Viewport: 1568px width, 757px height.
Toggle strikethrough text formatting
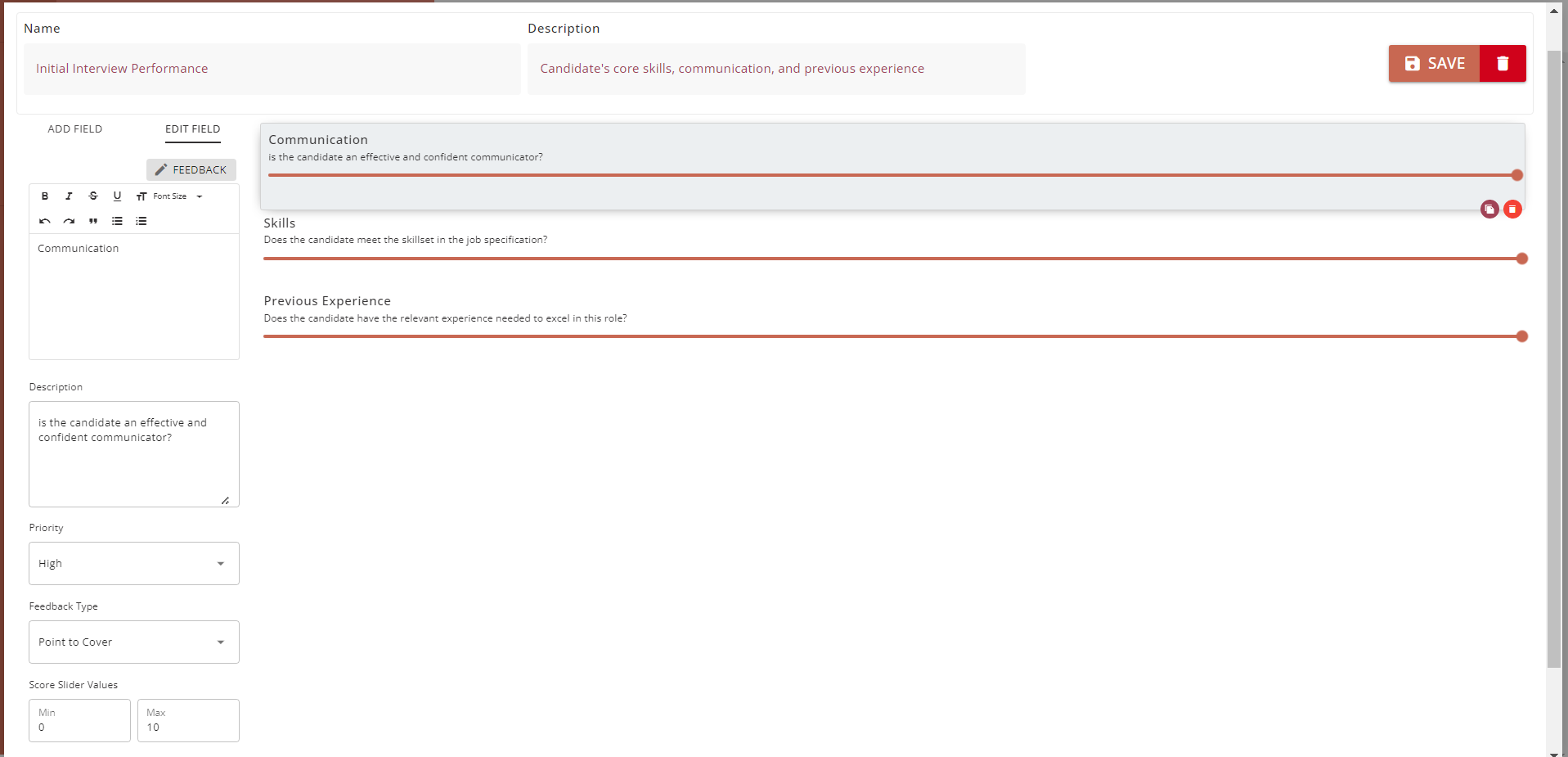tap(93, 196)
